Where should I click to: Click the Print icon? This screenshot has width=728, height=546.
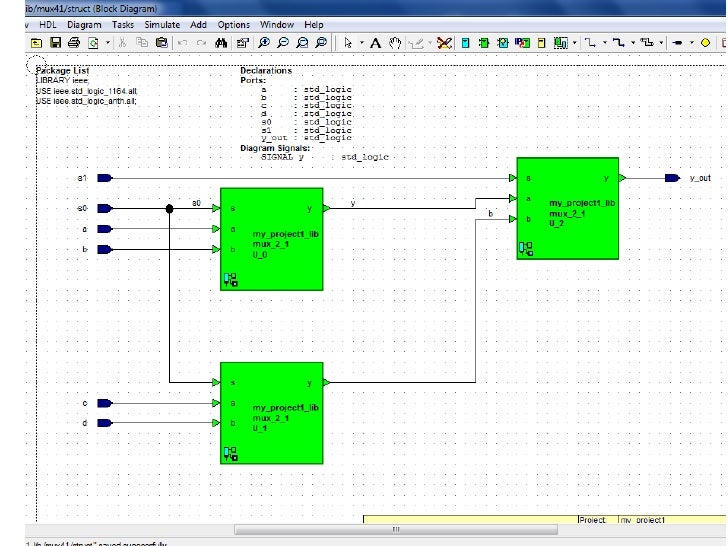[x=74, y=43]
